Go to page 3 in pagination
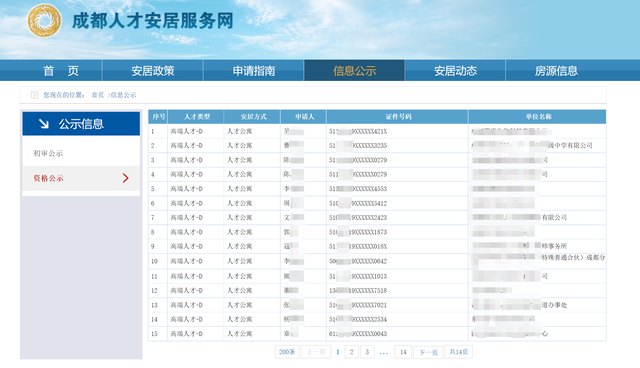Viewport: 640px width, 368px height. click(x=367, y=352)
